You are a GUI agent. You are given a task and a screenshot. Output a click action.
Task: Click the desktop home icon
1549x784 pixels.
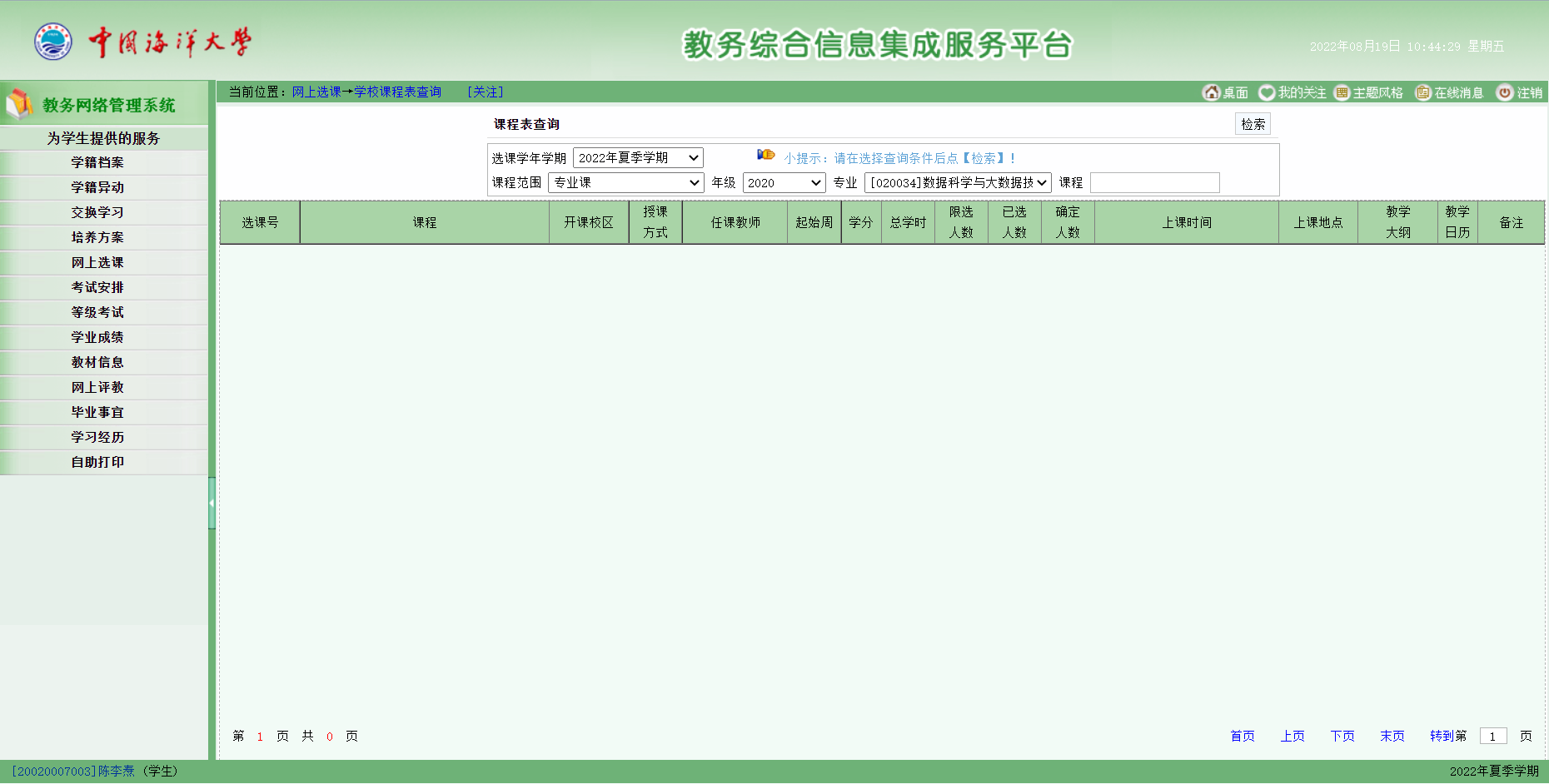1211,92
